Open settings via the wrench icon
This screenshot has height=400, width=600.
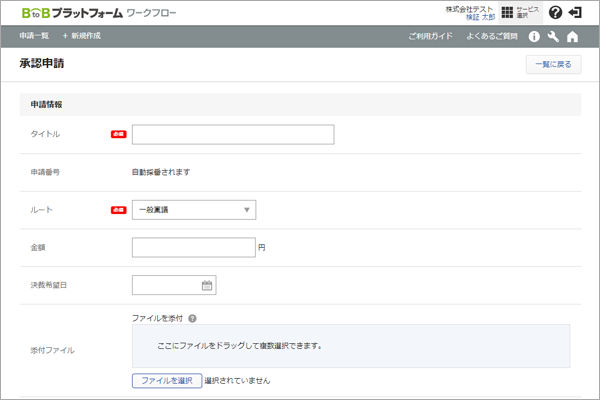[553, 36]
